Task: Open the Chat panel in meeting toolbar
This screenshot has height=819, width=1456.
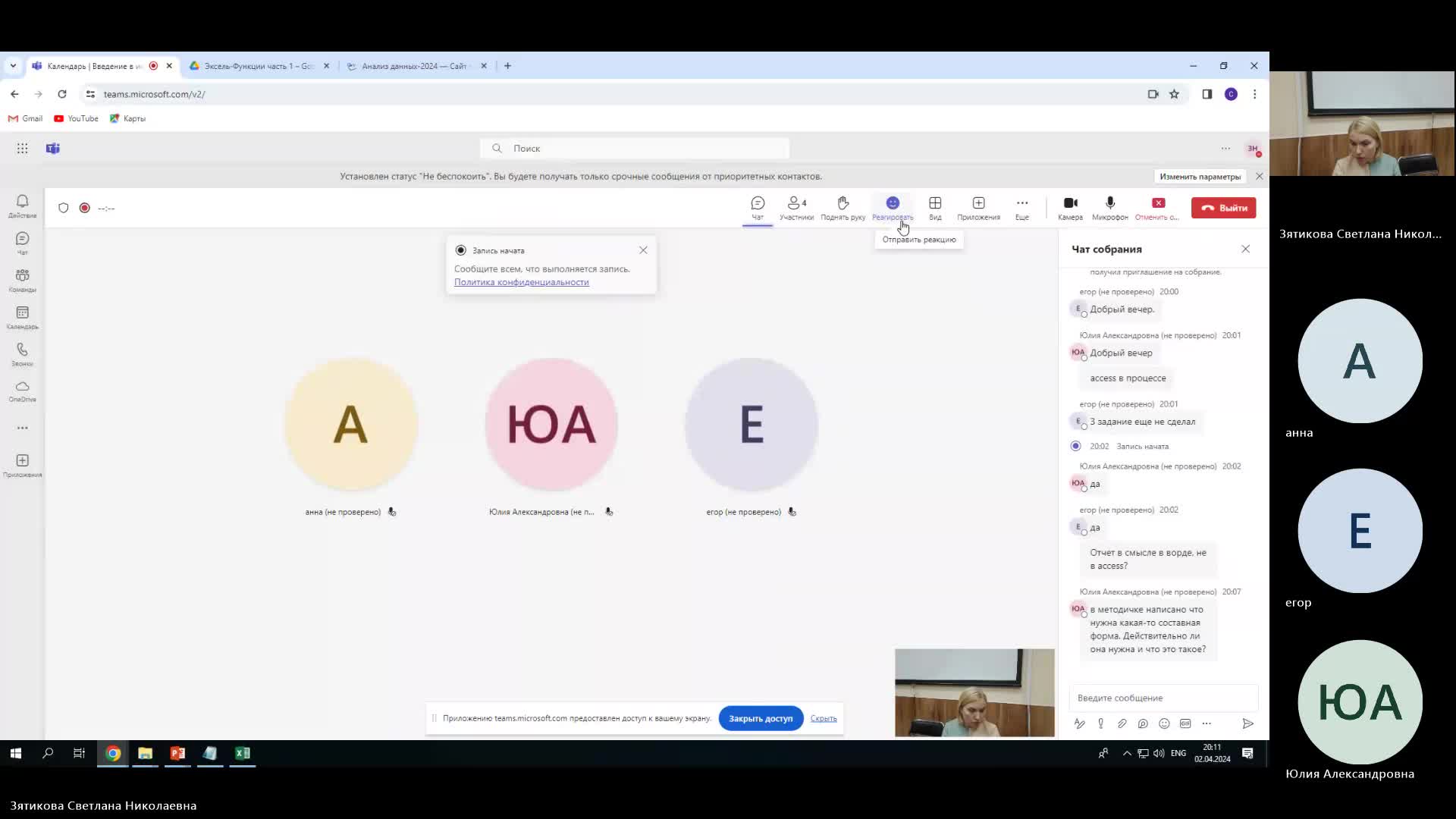Action: point(758,208)
